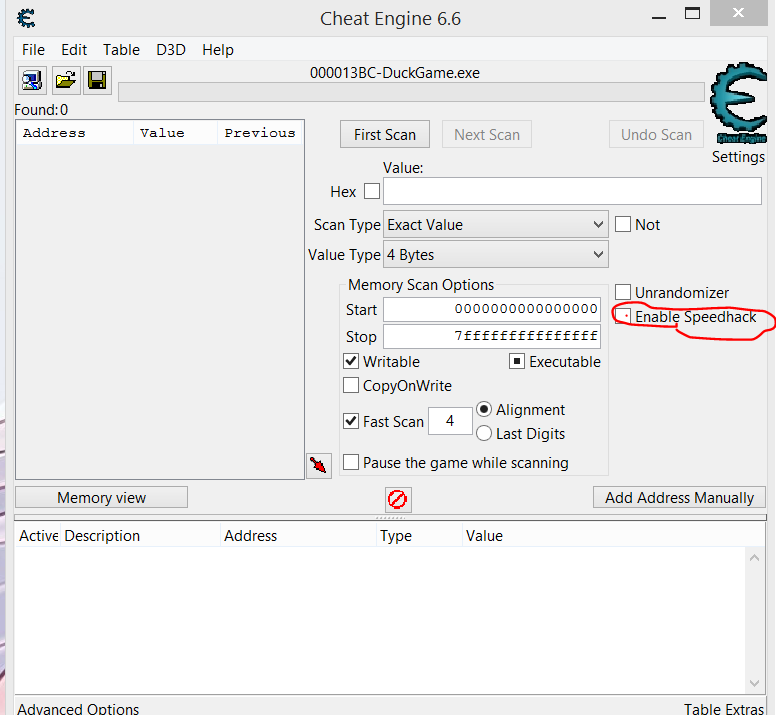Click the Fast Scan alignment value field
The height and width of the screenshot is (715, 776).
click(450, 421)
